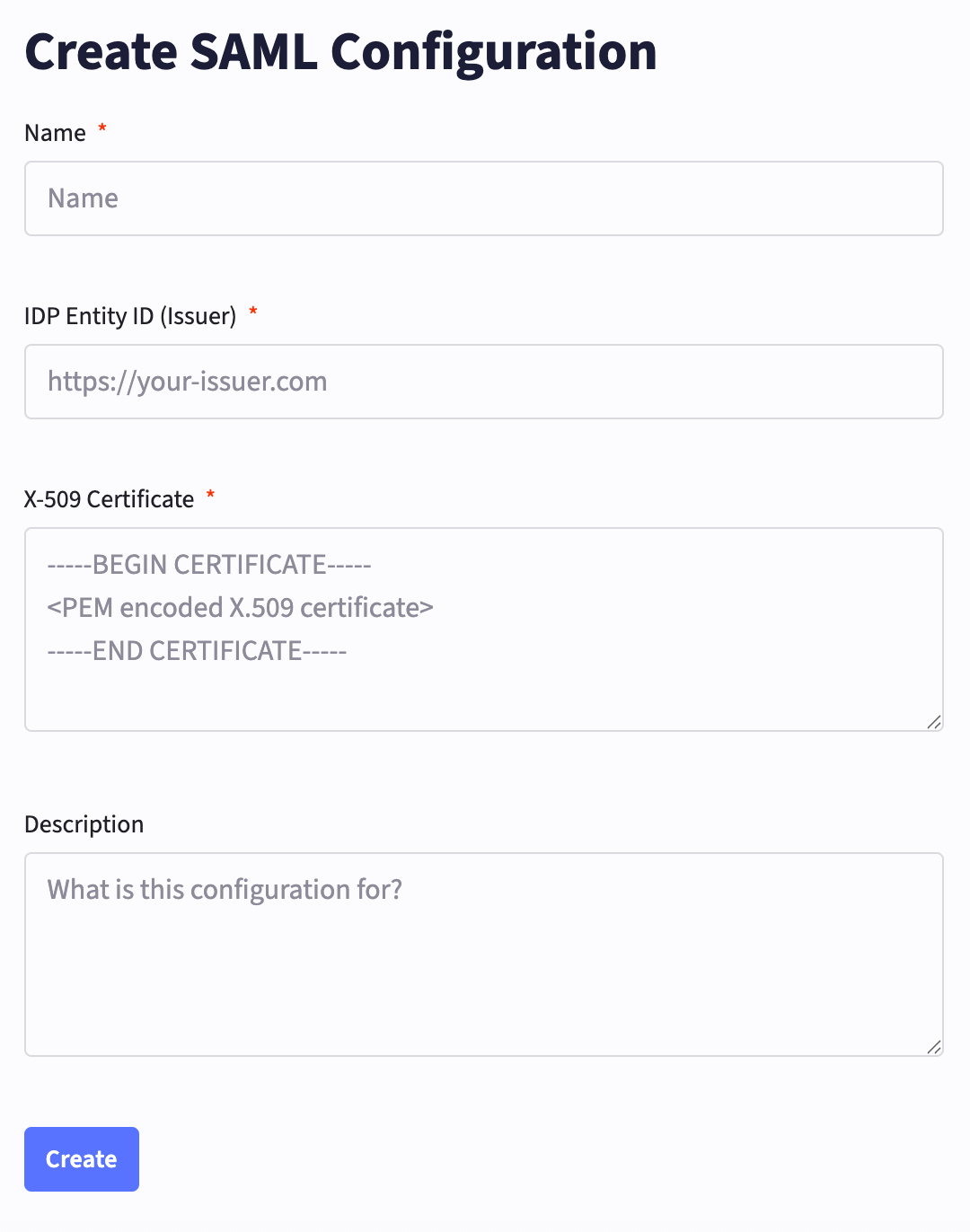This screenshot has width=970, height=1232.
Task: Click the X-509 Certificate textarea resize handle
Action: (934, 722)
